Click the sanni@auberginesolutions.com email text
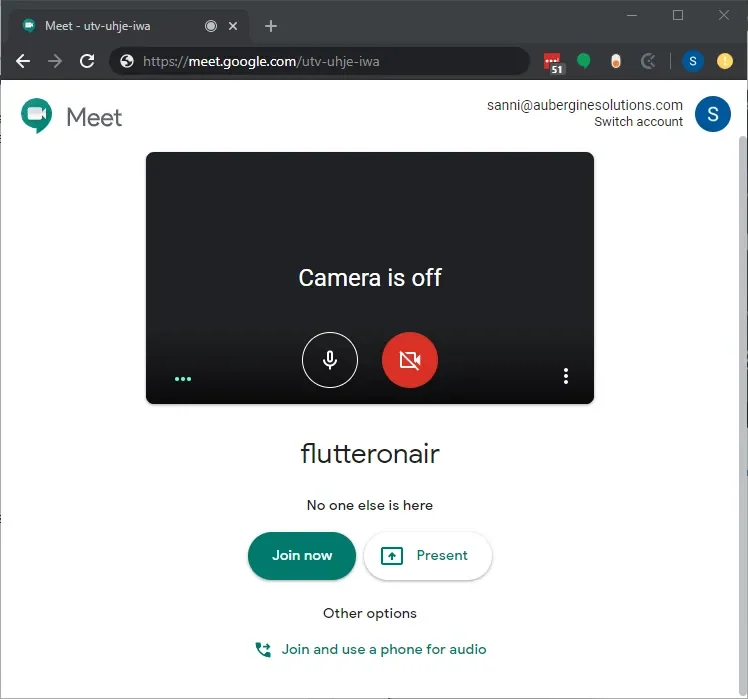The image size is (748, 699). click(584, 105)
